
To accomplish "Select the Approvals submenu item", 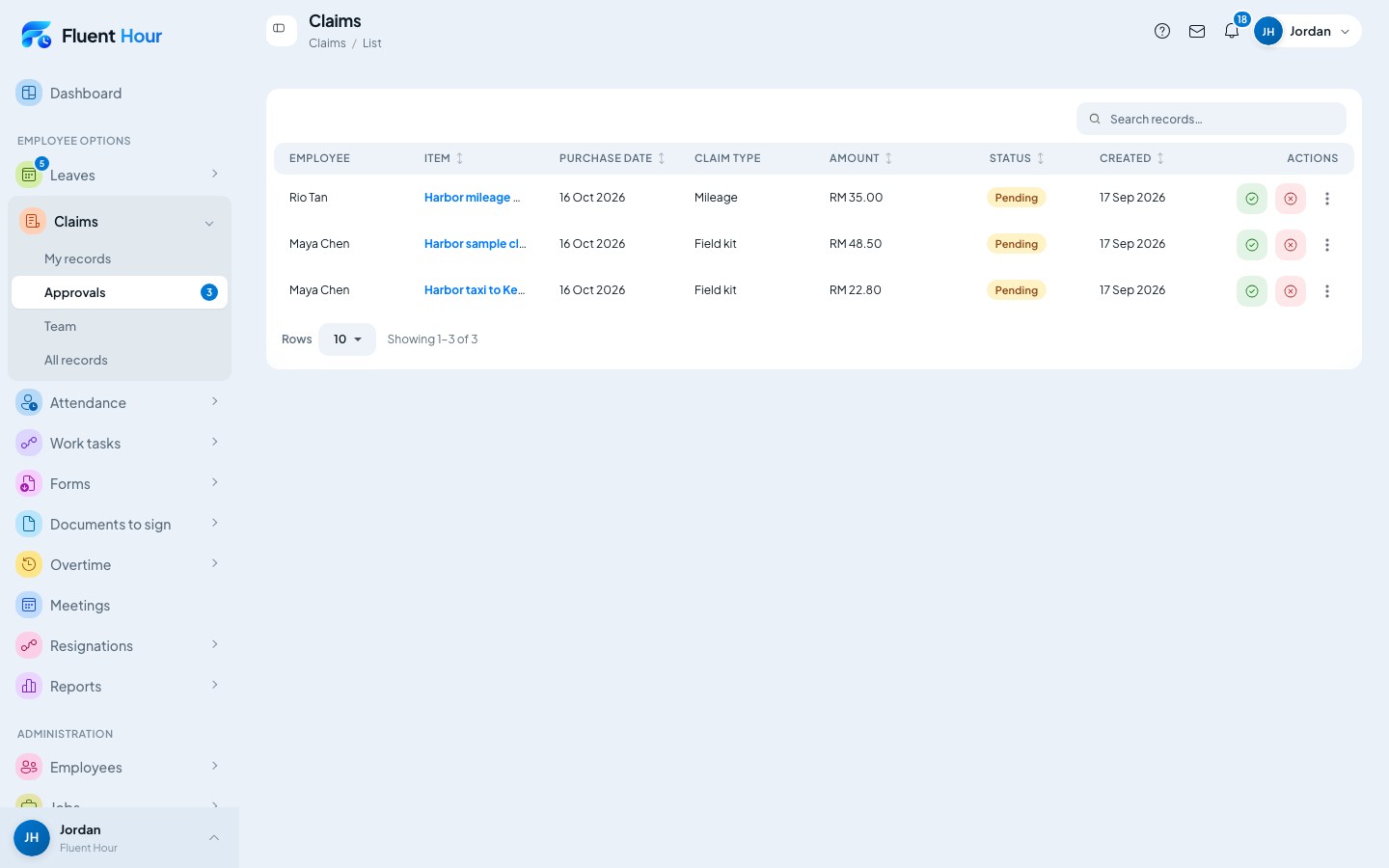I will tap(120, 292).
